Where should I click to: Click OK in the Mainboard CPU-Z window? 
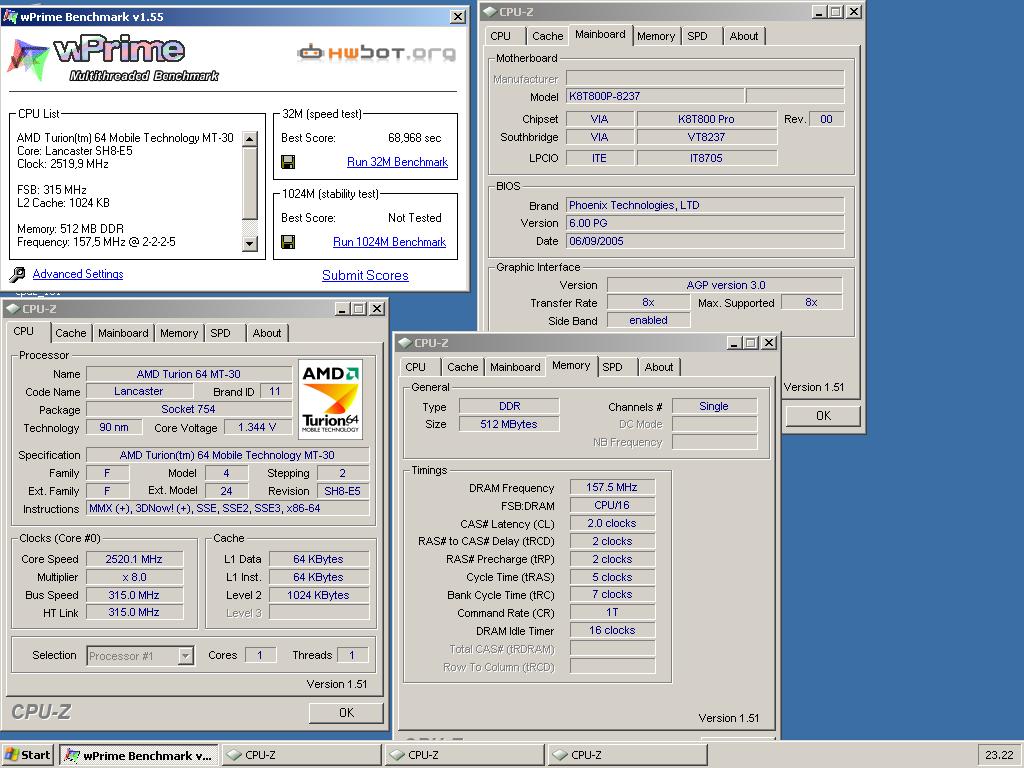(x=823, y=415)
